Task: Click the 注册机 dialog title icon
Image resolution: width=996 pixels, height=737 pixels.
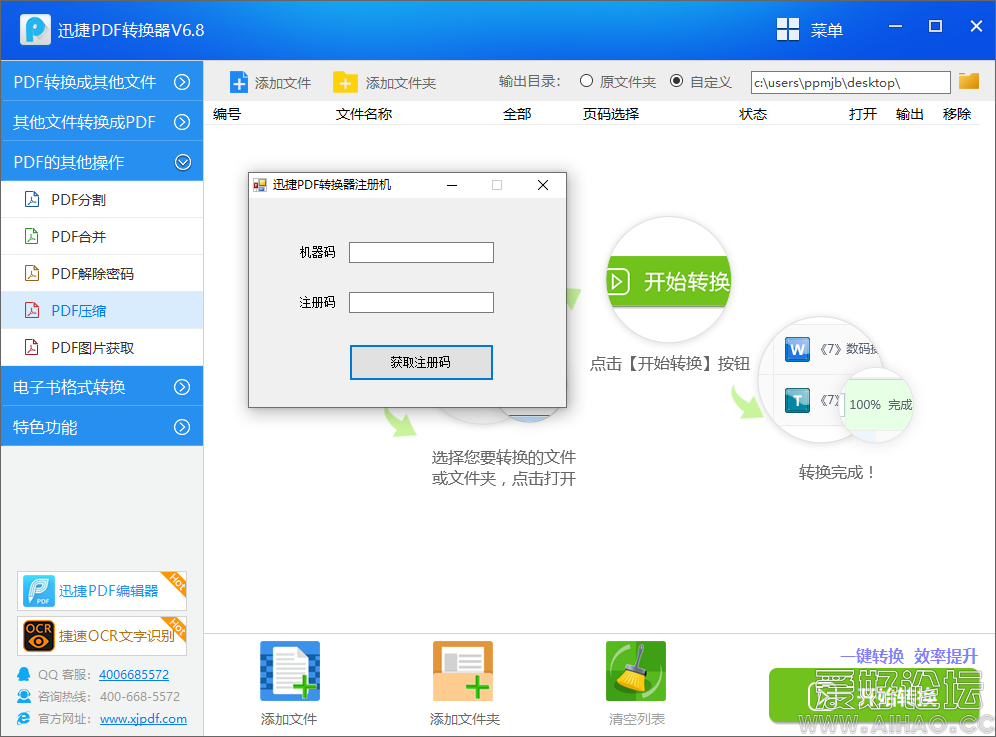Action: coord(260,185)
